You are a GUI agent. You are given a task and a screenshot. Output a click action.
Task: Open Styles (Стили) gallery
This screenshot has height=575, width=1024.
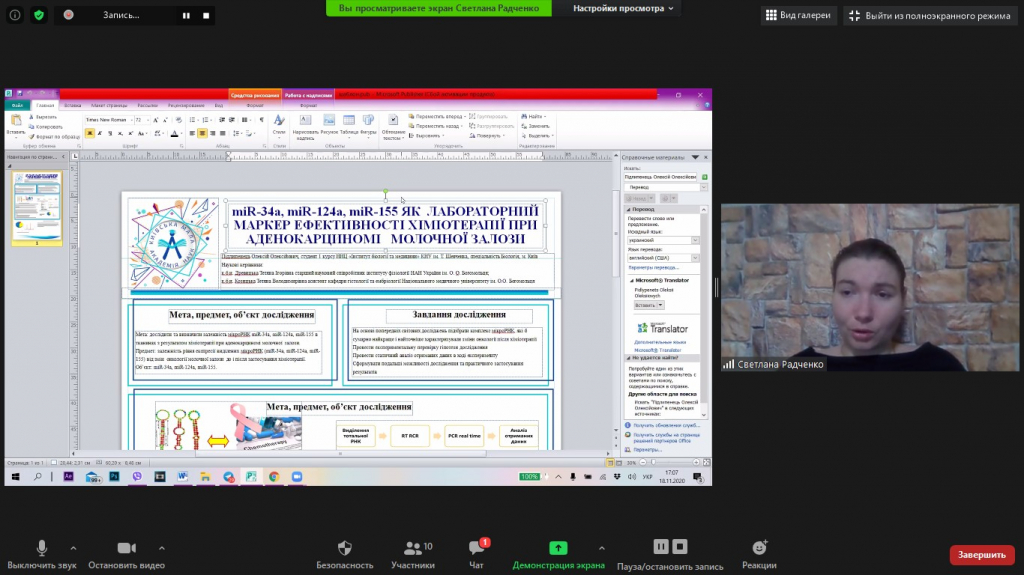click(279, 124)
